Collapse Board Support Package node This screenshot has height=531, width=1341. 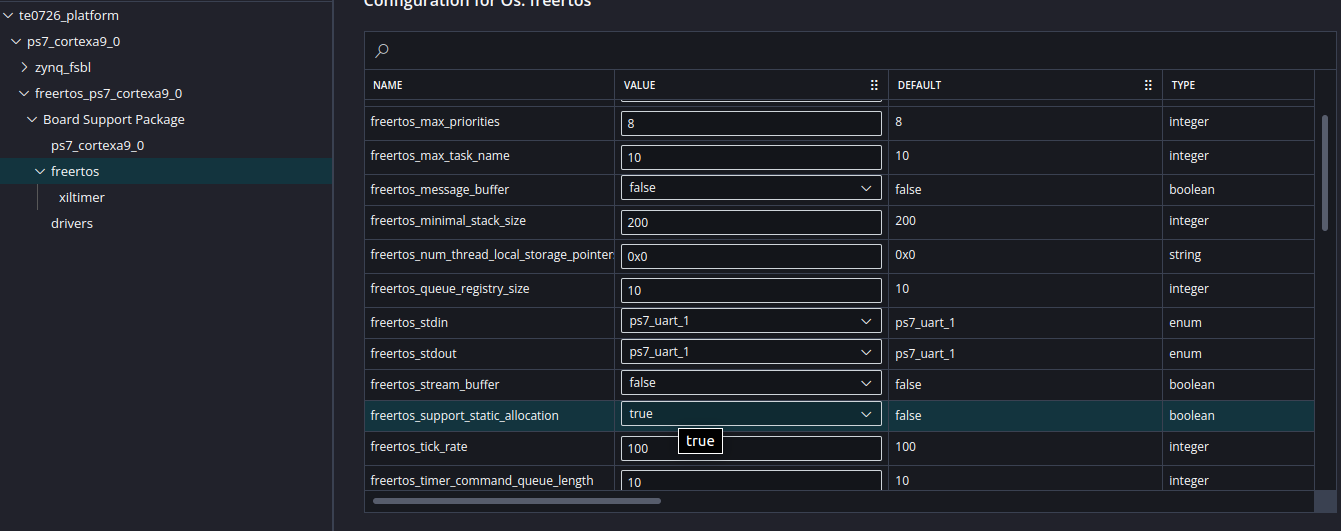tap(33, 119)
